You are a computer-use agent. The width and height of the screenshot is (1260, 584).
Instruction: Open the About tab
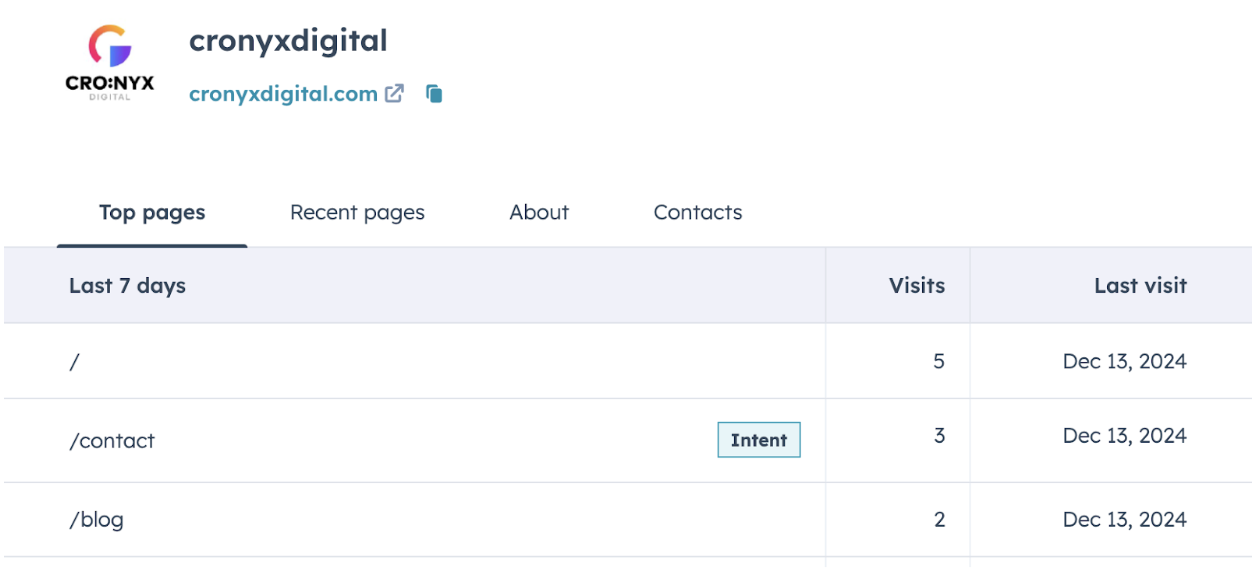[539, 212]
